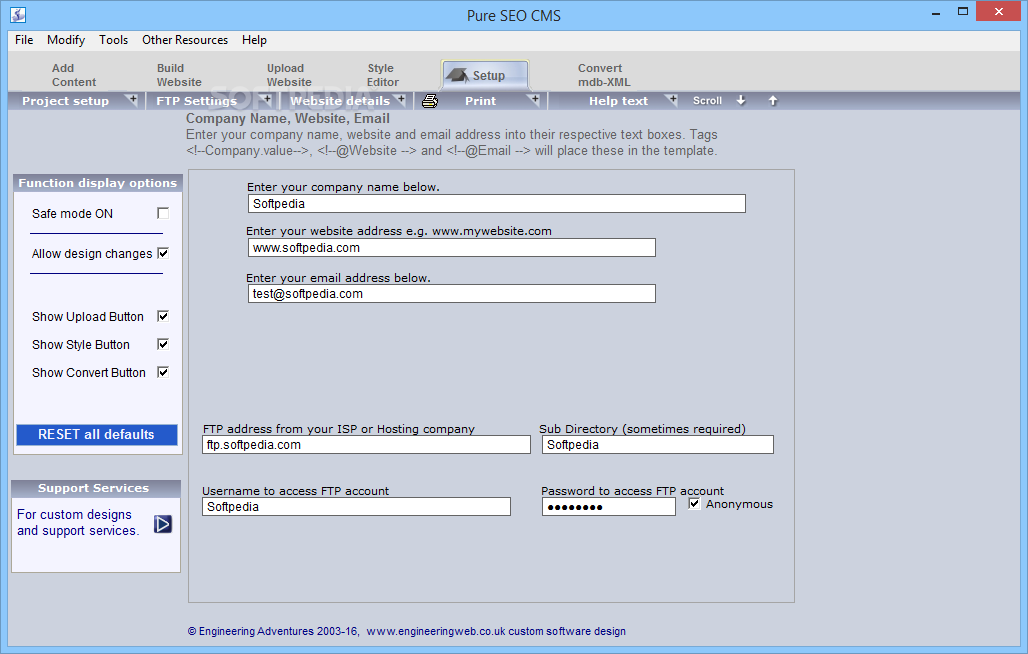Switch to Add Content tab
The height and width of the screenshot is (654, 1028).
pos(73,75)
